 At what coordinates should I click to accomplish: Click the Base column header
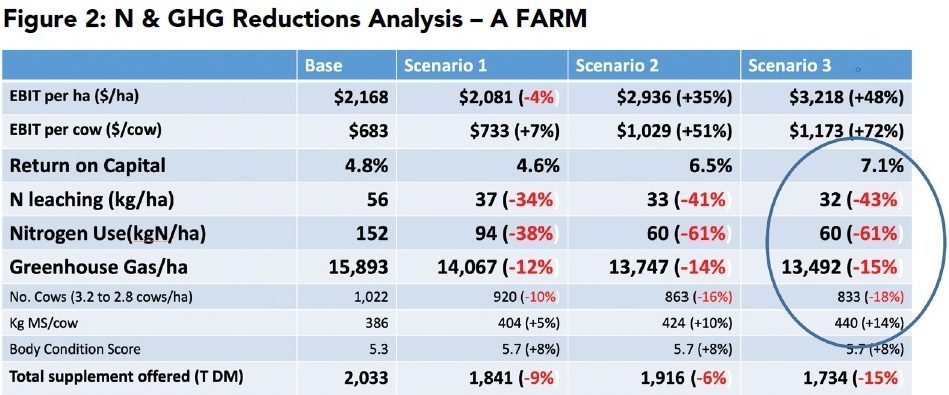point(323,65)
